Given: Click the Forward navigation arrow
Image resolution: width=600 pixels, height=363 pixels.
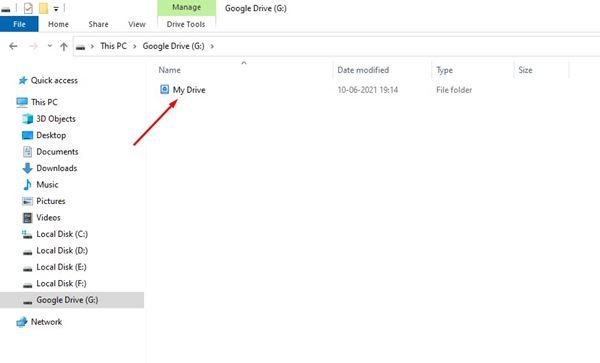Looking at the screenshot, I should pyautogui.click(x=34, y=46).
